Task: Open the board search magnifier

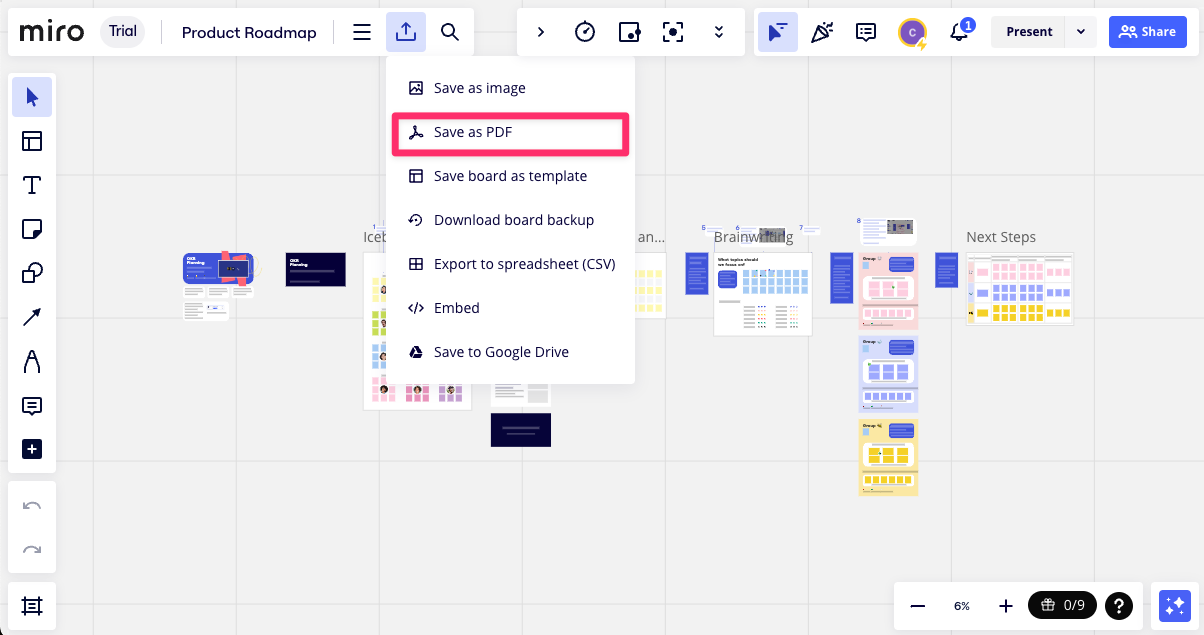Action: [x=450, y=32]
